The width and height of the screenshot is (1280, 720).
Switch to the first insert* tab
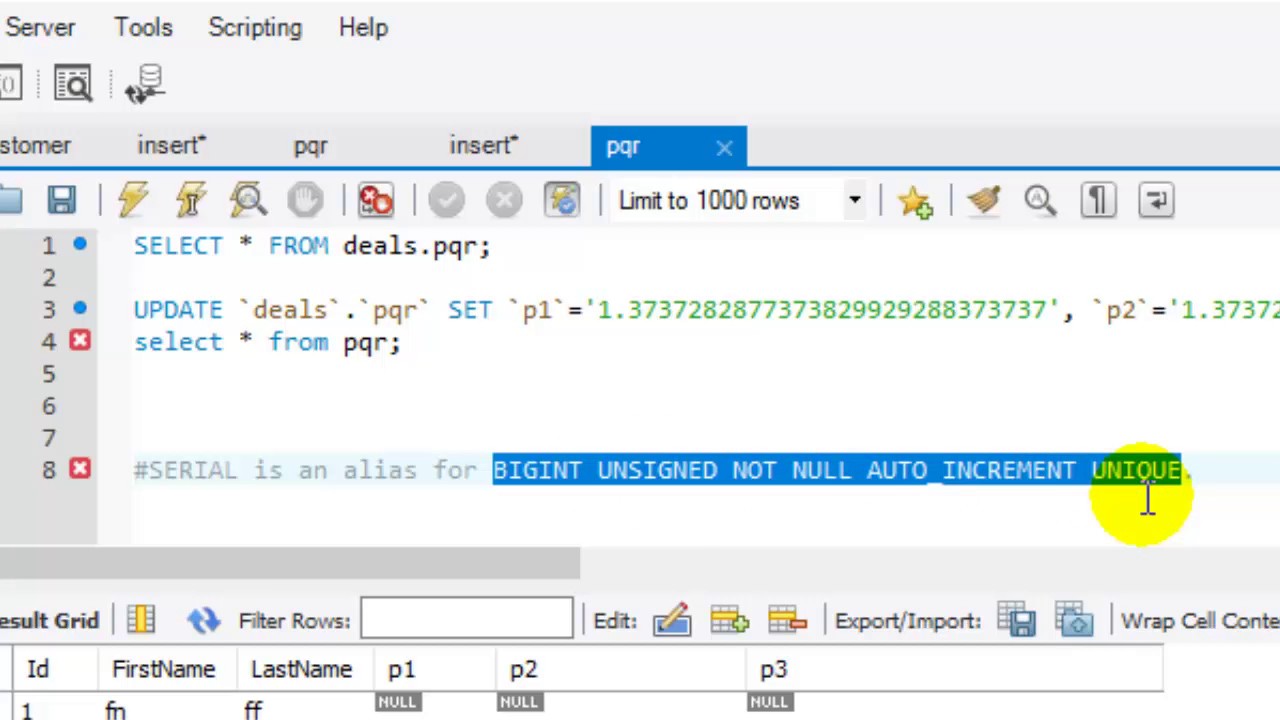[172, 146]
